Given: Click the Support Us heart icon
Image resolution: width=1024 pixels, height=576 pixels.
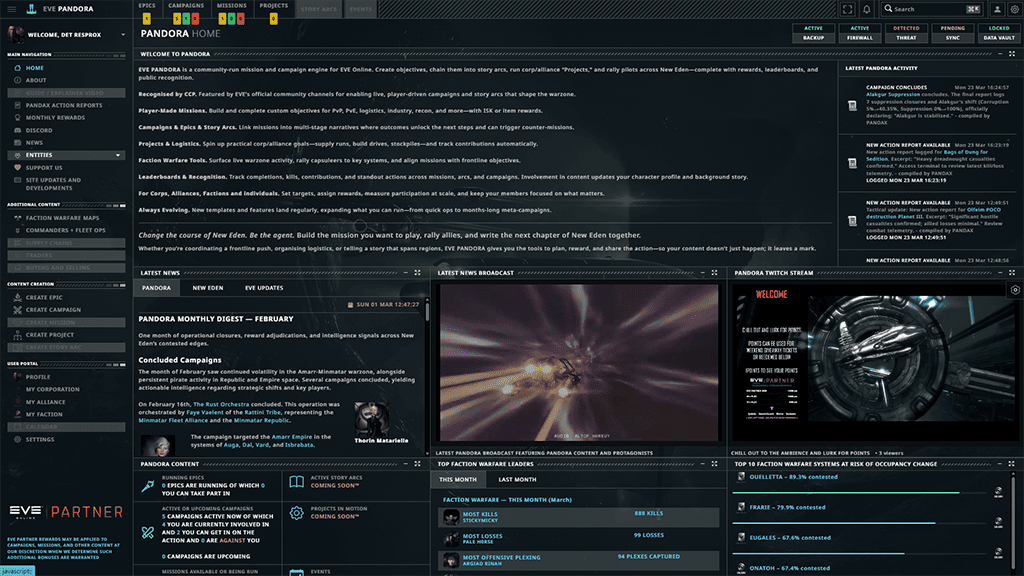Looking at the screenshot, I should [18, 168].
